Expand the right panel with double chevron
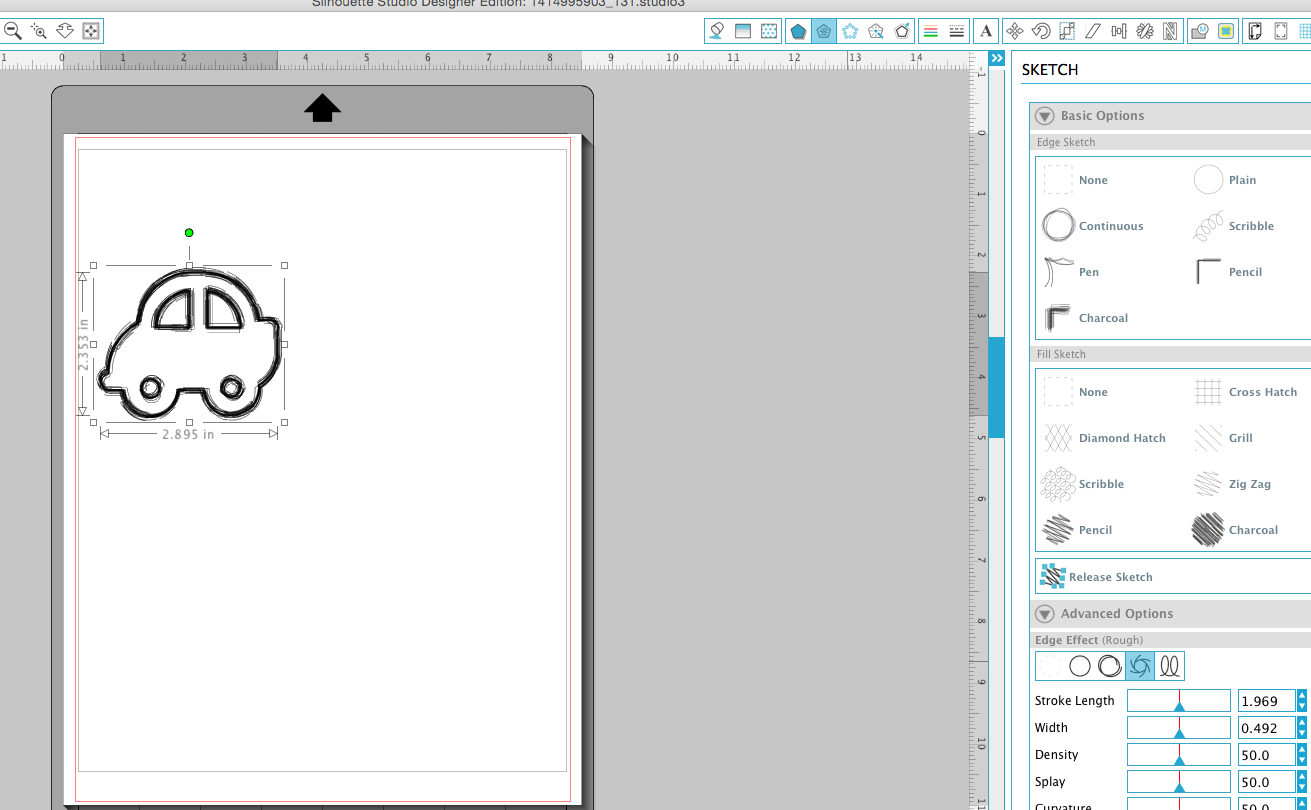Viewport: 1311px width, 810px height. [x=995, y=58]
